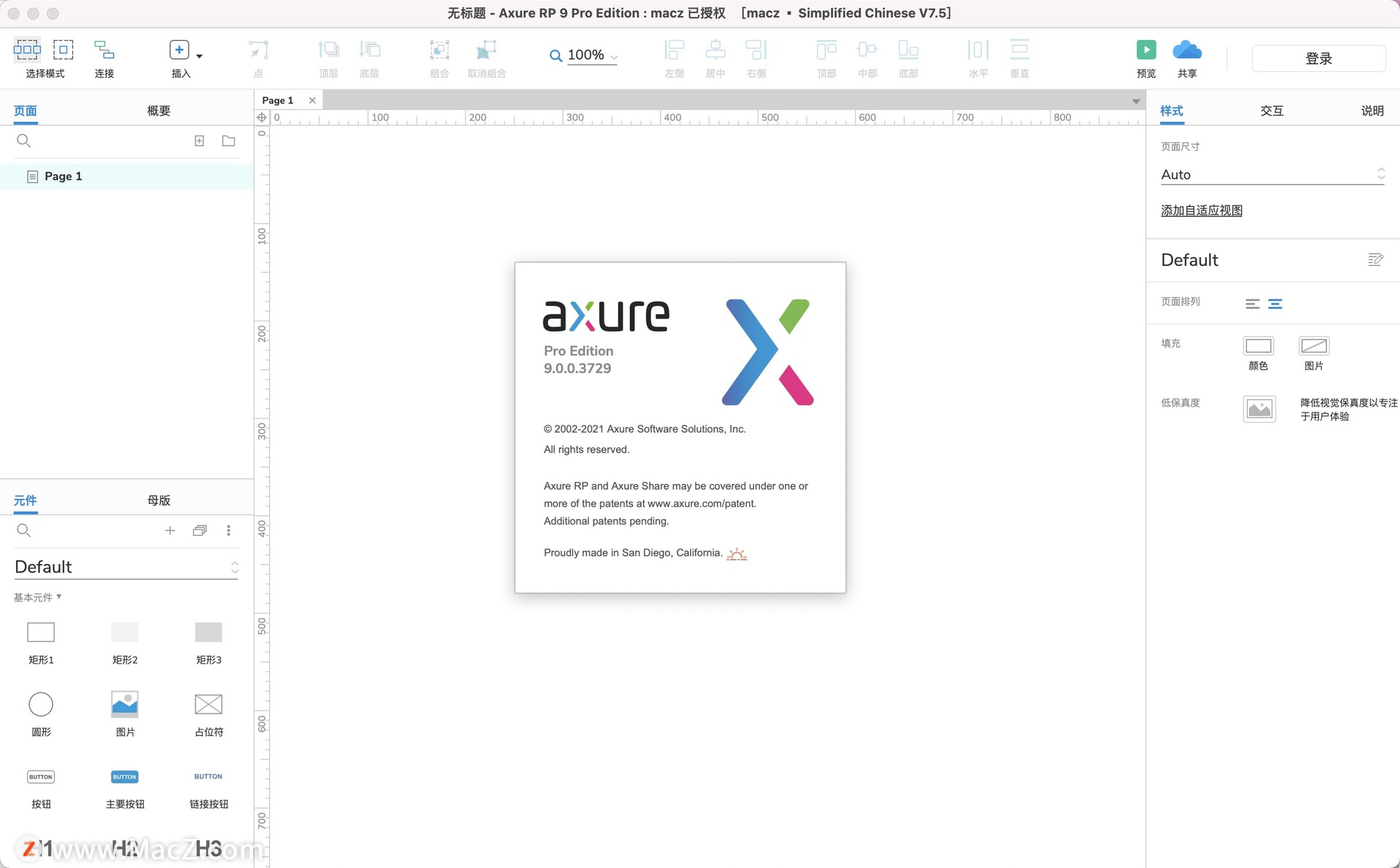Click the 添加自适应视图 link
The height and width of the screenshot is (868, 1400).
(x=1202, y=211)
